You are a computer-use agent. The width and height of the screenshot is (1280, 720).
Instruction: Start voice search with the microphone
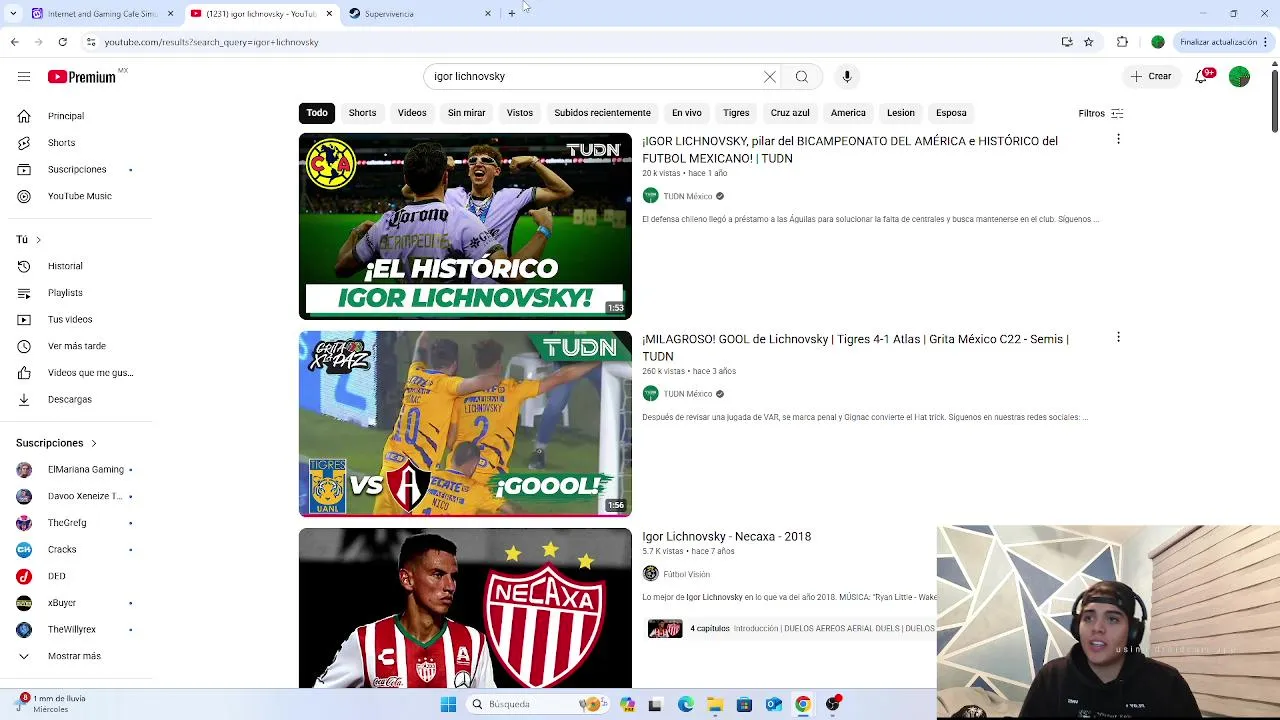point(847,76)
